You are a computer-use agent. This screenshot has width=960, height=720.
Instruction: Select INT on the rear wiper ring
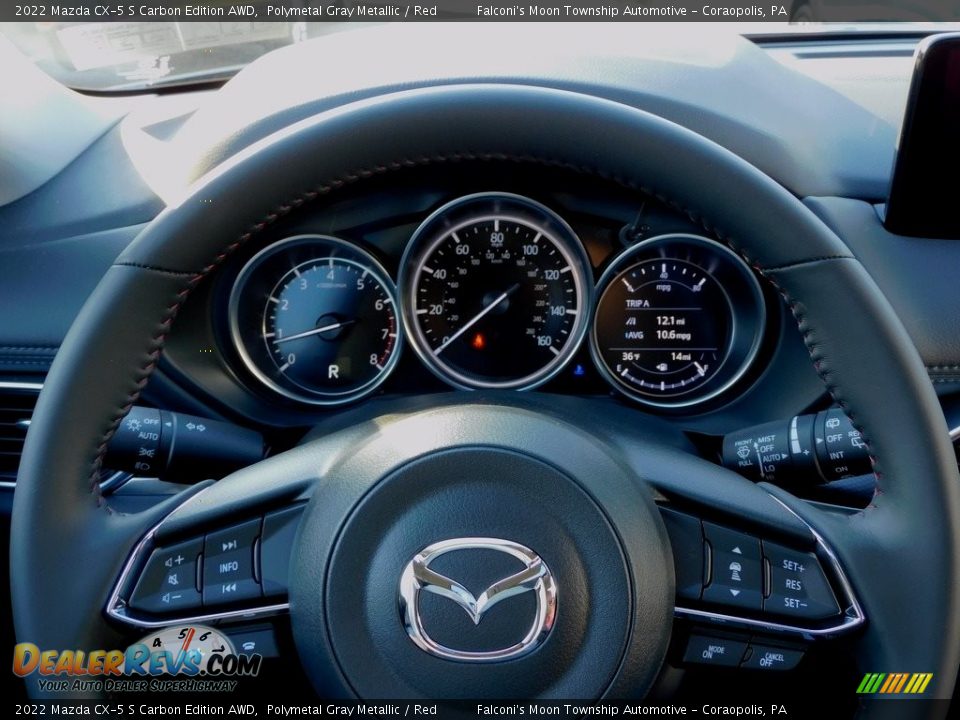[x=836, y=456]
